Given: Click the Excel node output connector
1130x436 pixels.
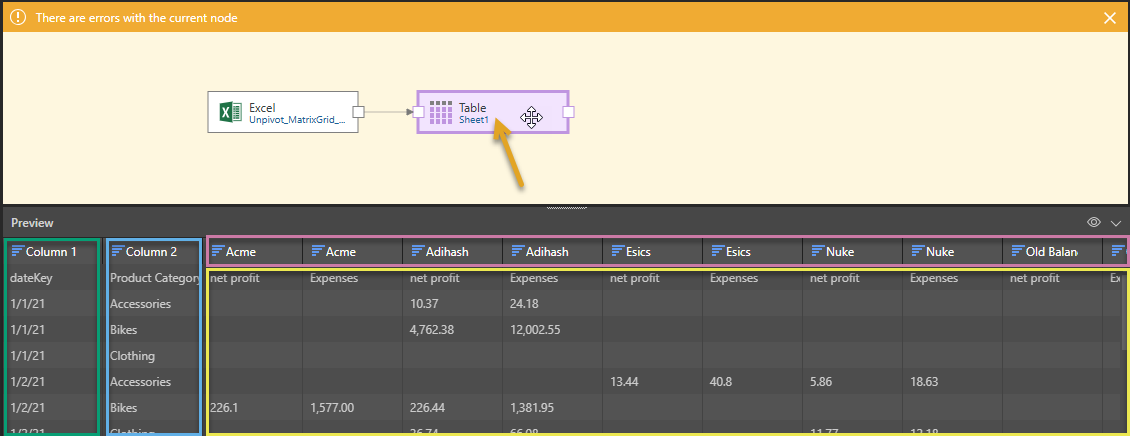Looking at the screenshot, I should 358,112.
